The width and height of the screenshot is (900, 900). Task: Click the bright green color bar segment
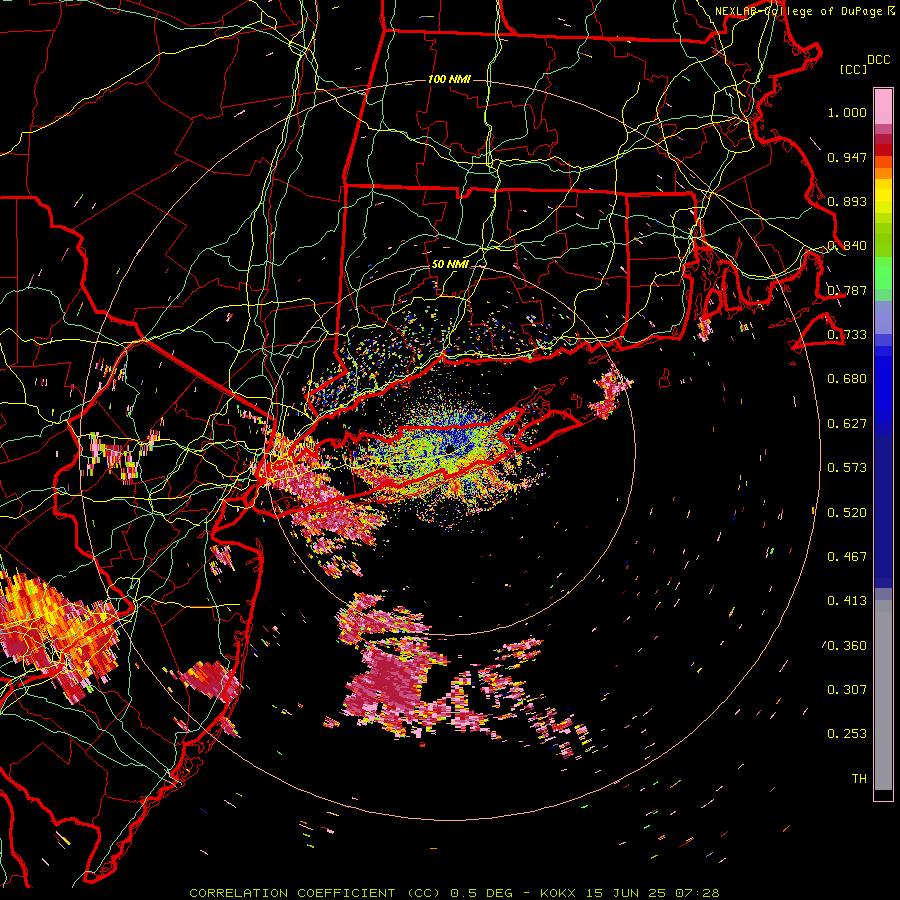click(x=883, y=273)
